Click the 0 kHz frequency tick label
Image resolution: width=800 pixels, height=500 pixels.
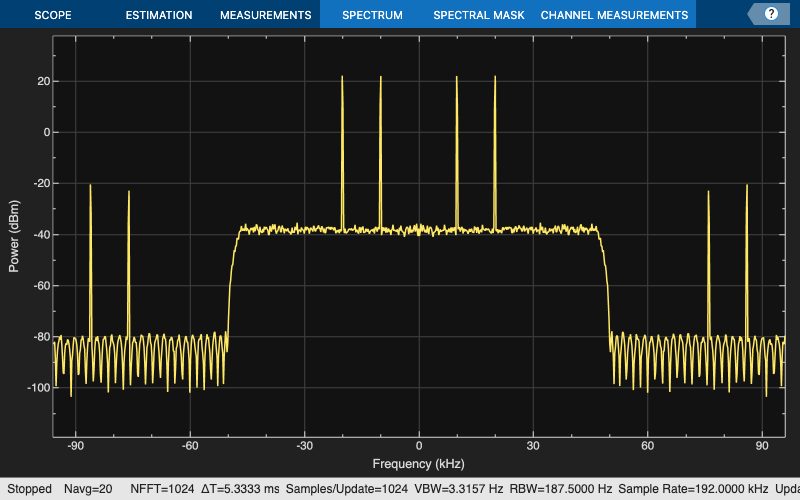(x=419, y=446)
